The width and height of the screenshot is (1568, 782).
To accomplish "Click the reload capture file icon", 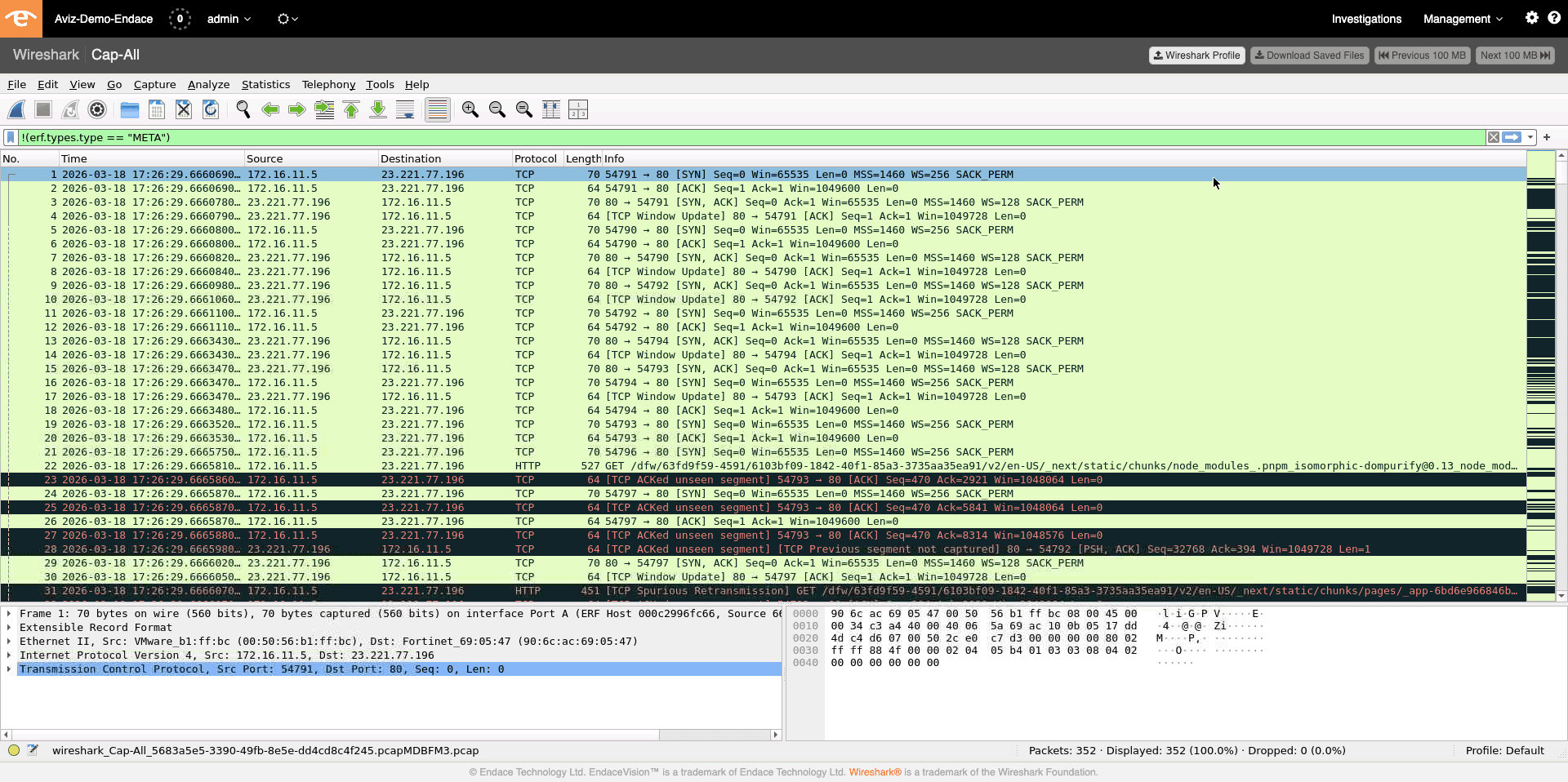I will (x=211, y=109).
